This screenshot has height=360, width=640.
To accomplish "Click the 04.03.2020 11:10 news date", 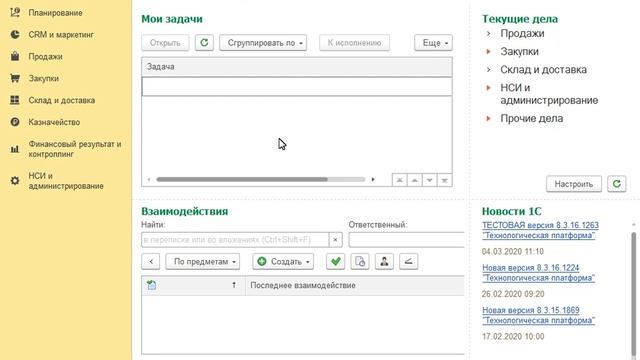I will tap(513, 251).
